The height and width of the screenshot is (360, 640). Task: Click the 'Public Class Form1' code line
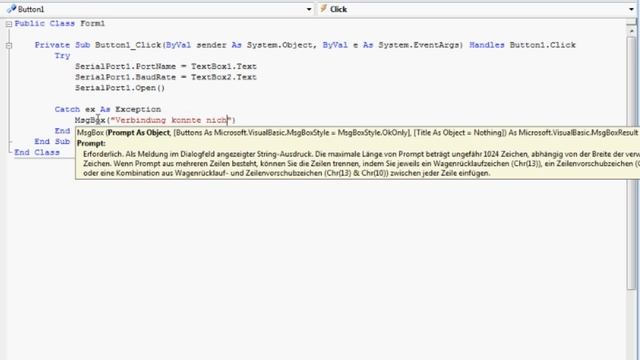60,24
